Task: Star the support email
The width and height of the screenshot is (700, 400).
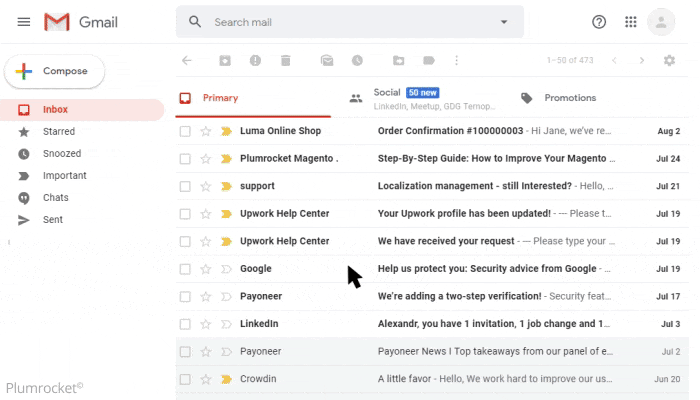Action: 205,186
